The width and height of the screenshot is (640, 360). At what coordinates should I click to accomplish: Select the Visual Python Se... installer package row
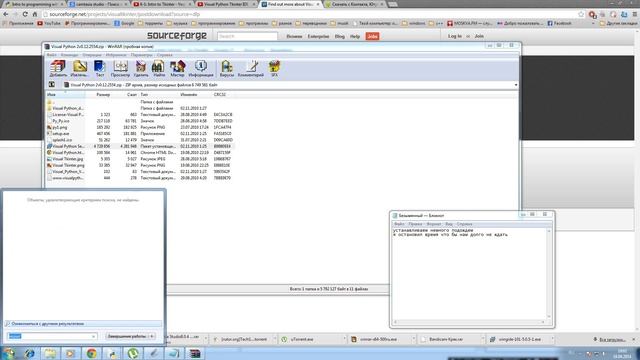coord(140,146)
